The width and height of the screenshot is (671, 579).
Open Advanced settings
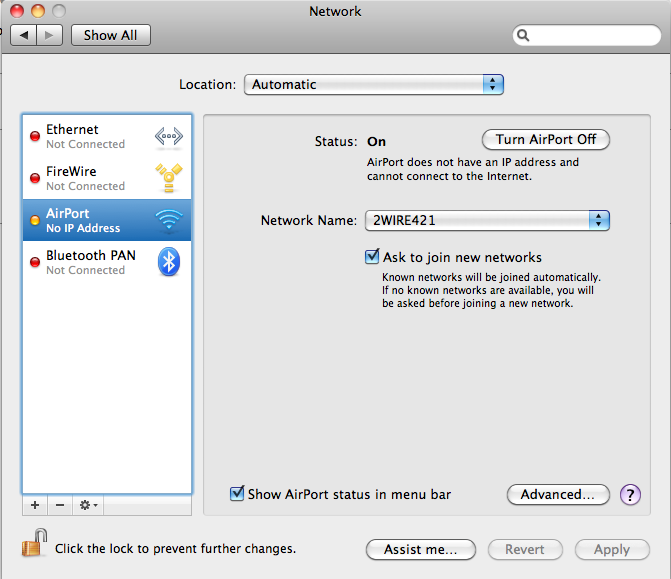coord(558,495)
